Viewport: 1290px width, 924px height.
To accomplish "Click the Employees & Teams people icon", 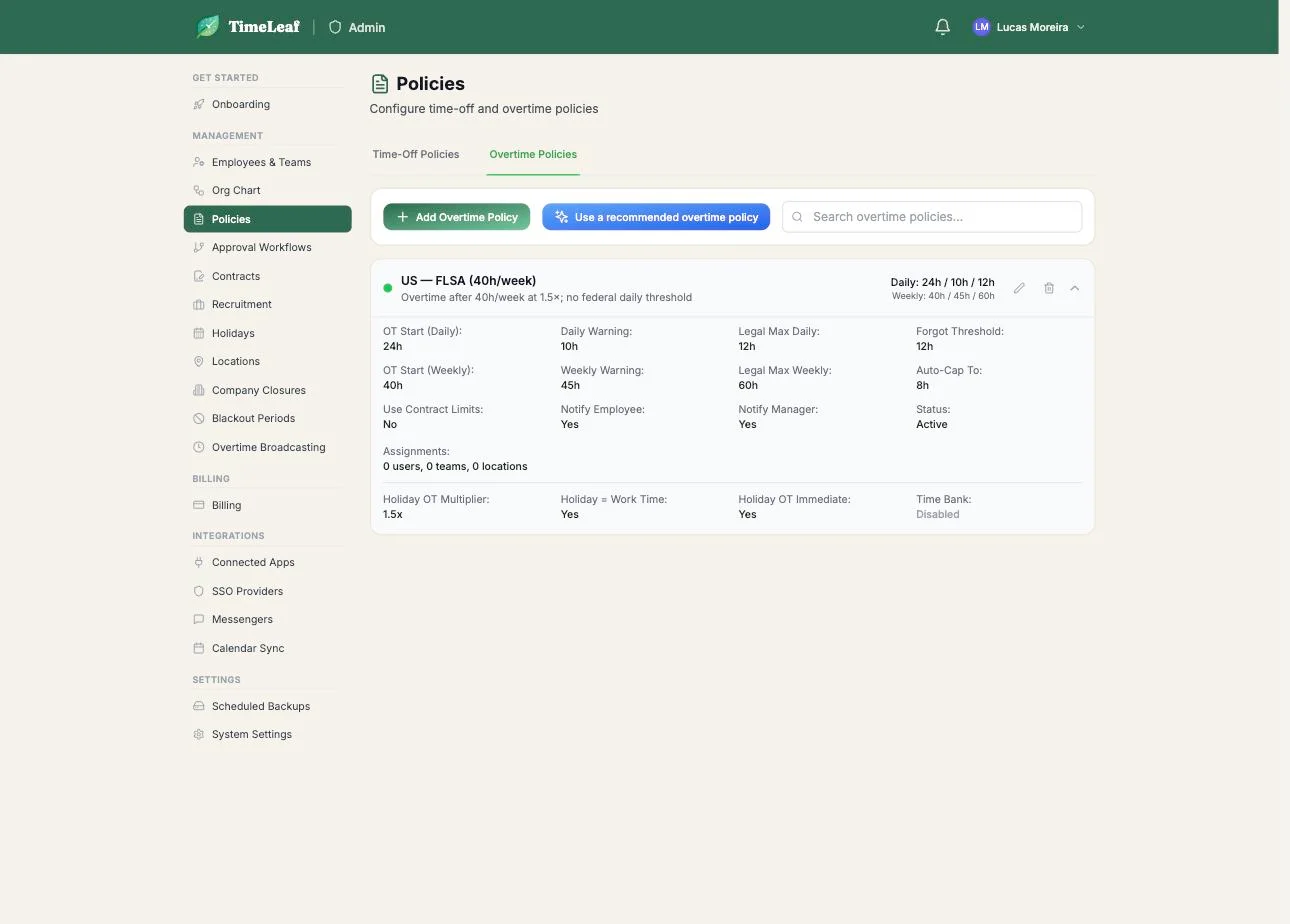I will click(199, 162).
